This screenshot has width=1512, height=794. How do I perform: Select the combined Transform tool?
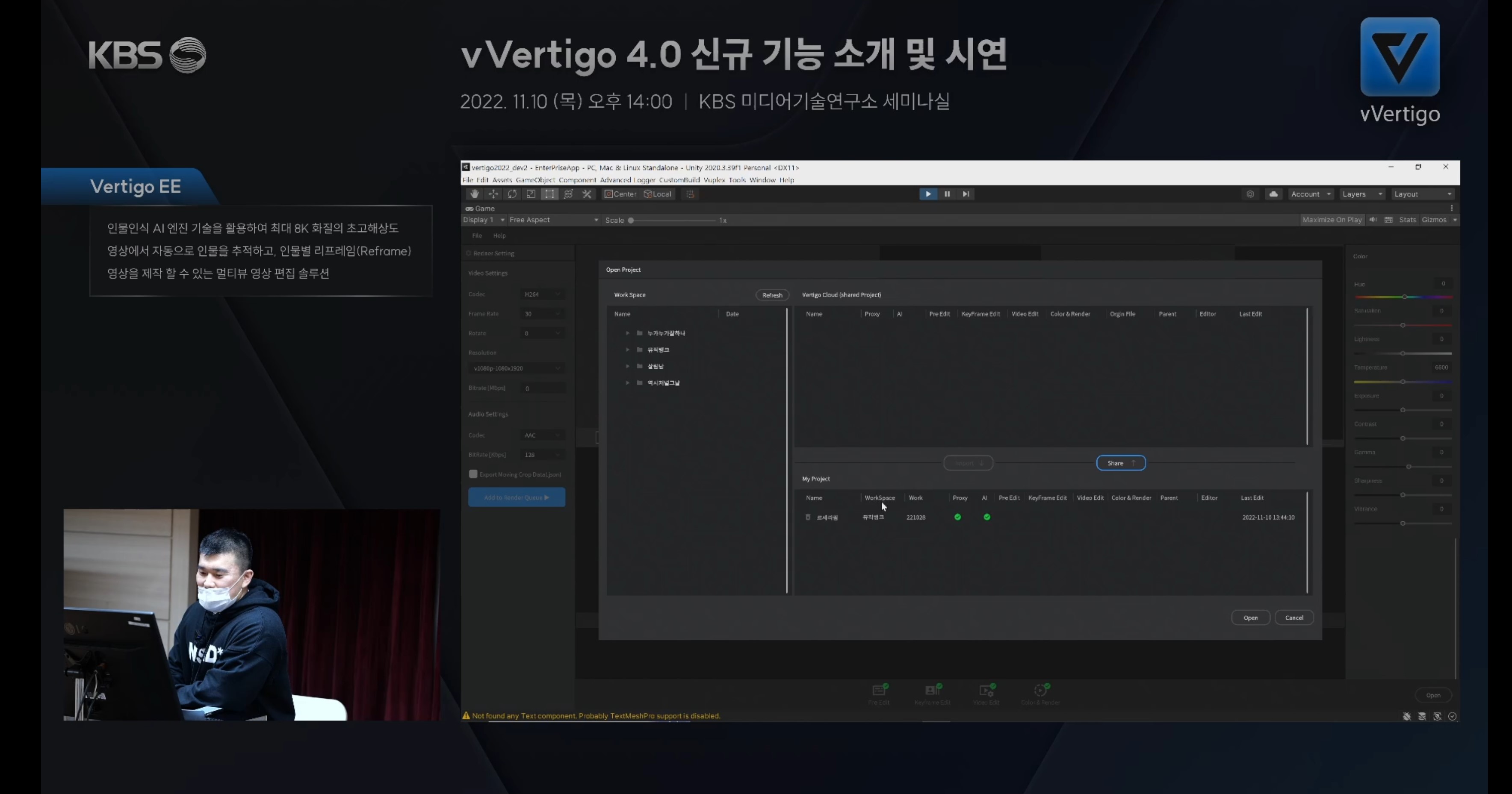pos(568,194)
